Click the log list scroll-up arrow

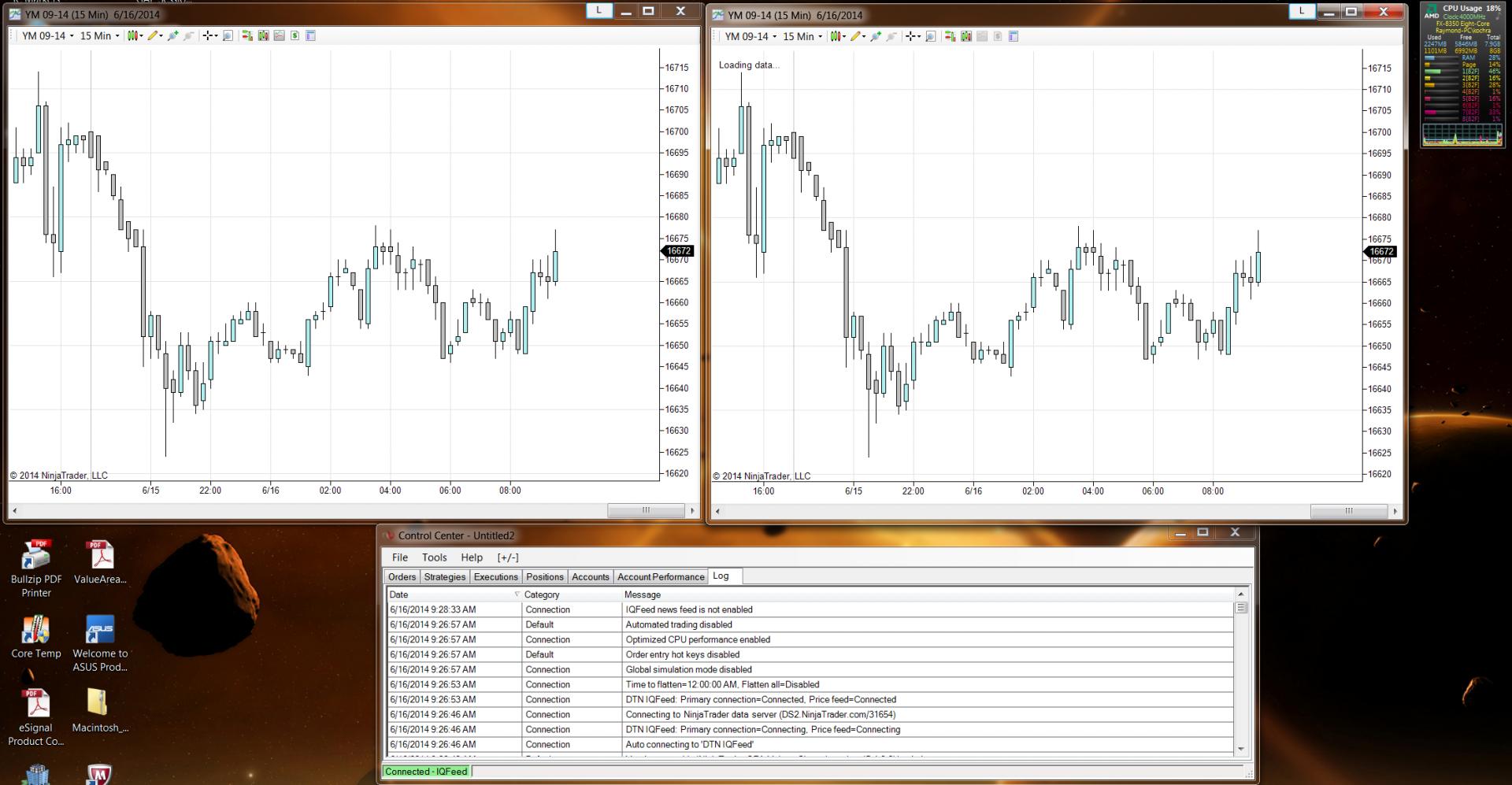click(1241, 594)
